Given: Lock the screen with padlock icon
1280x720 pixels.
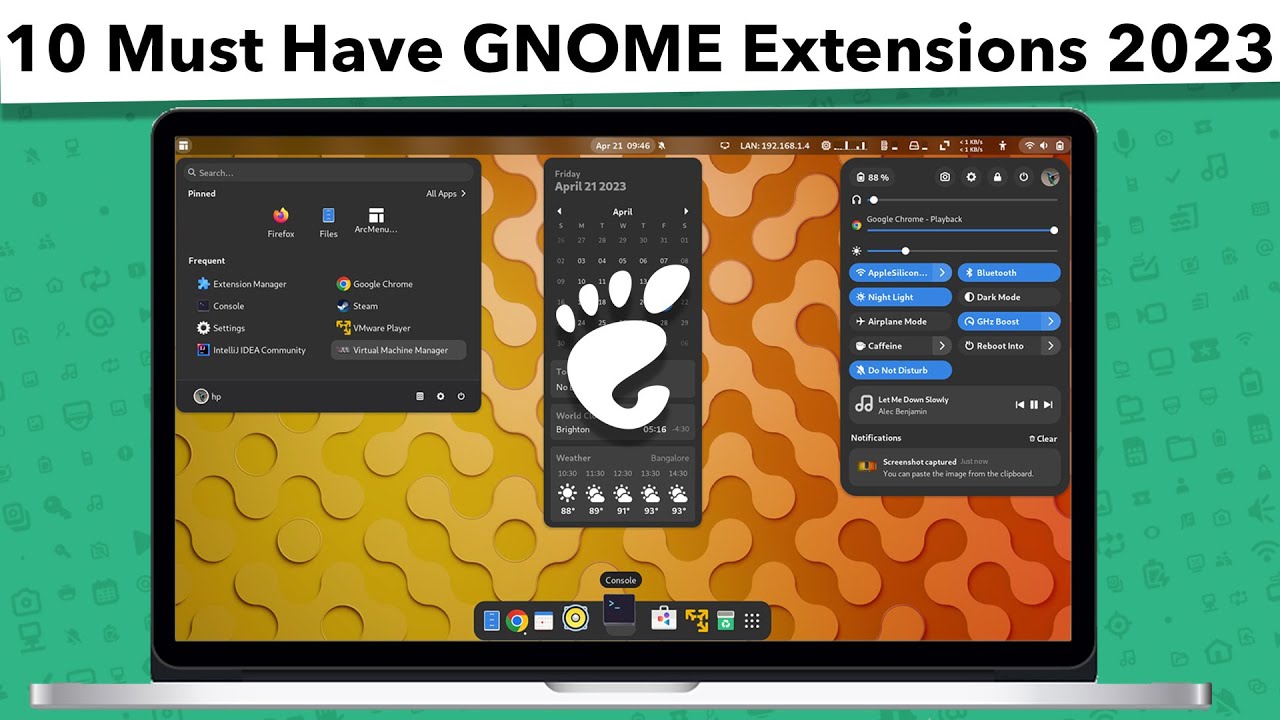Looking at the screenshot, I should (x=997, y=177).
